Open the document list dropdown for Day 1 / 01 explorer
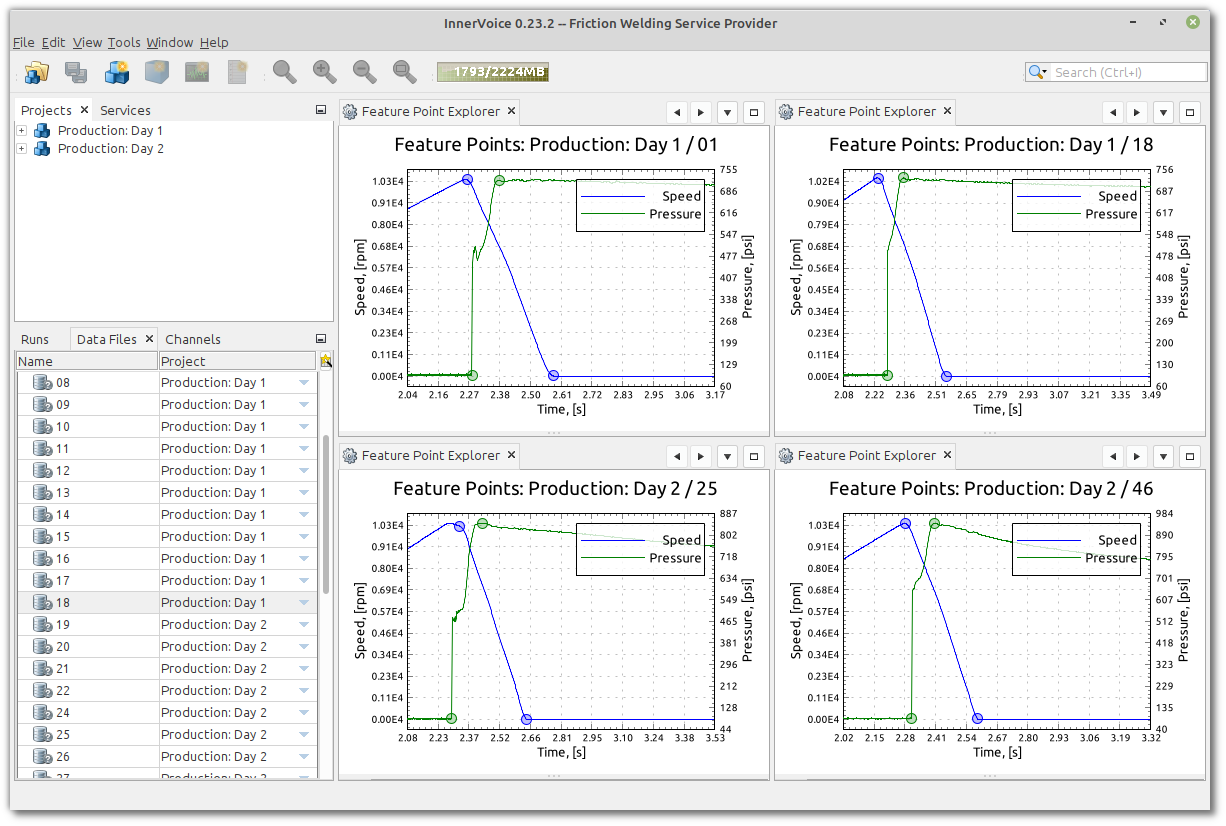 (x=728, y=113)
